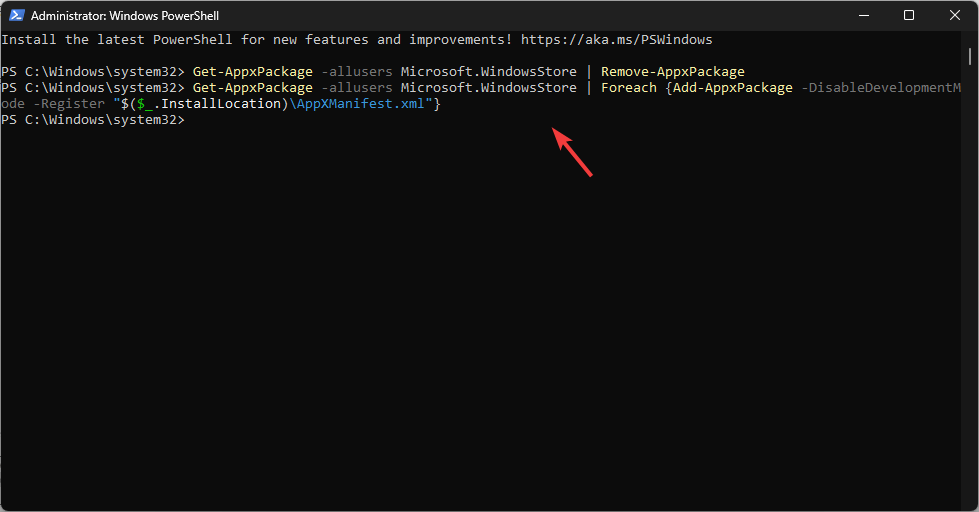
Task: Close the Administrator PowerShell window
Action: coord(954,15)
